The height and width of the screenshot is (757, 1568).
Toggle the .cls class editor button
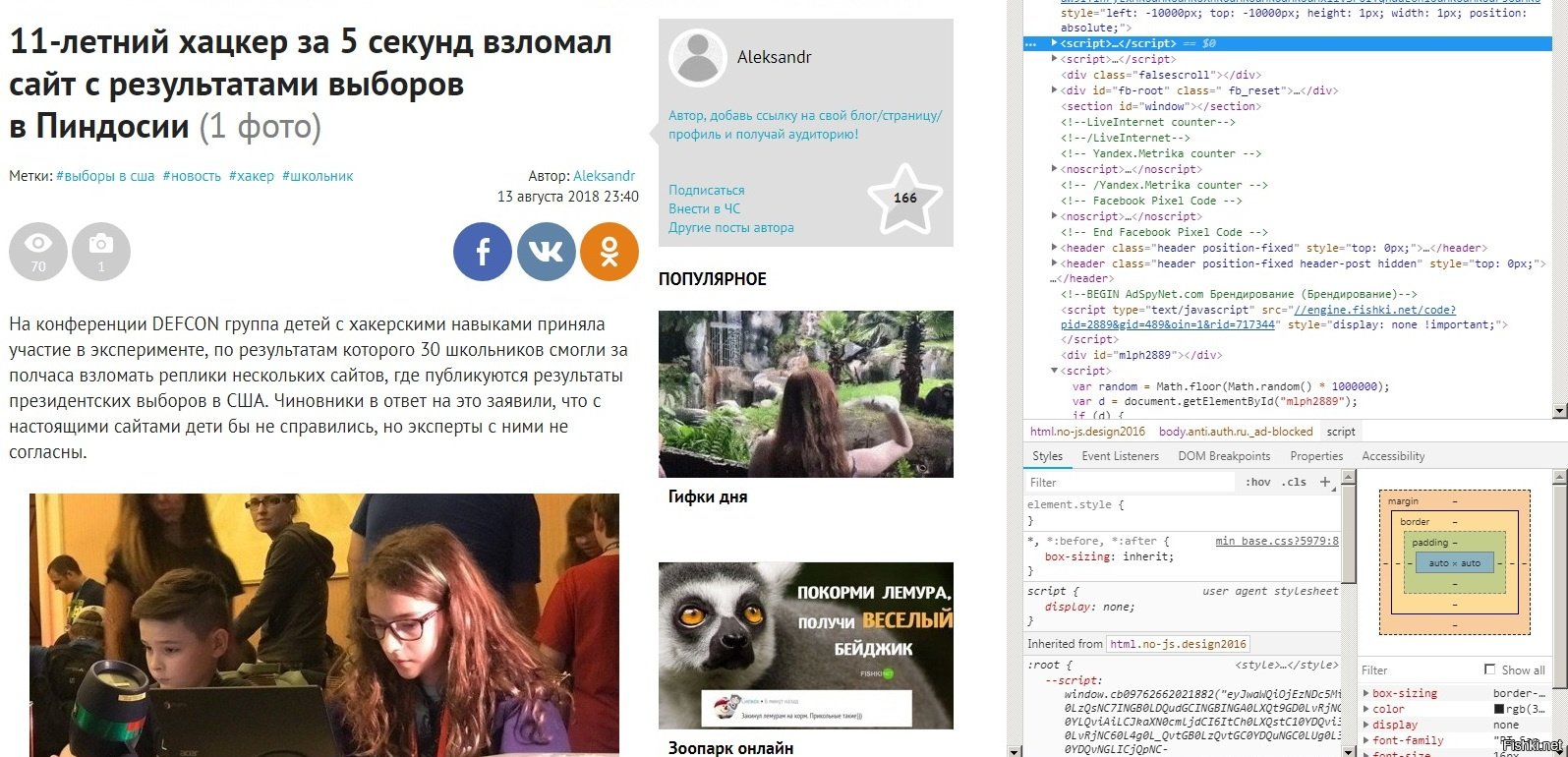point(1296,483)
